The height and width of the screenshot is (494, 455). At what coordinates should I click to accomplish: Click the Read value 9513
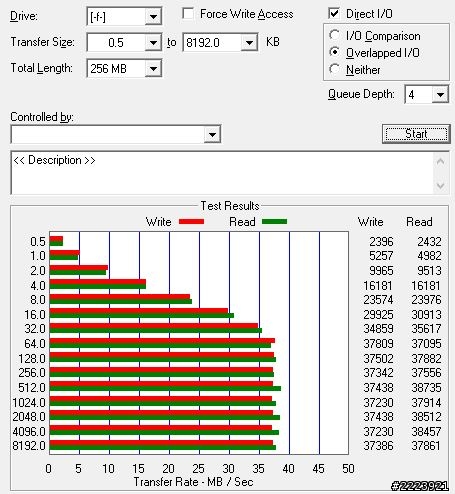click(429, 270)
